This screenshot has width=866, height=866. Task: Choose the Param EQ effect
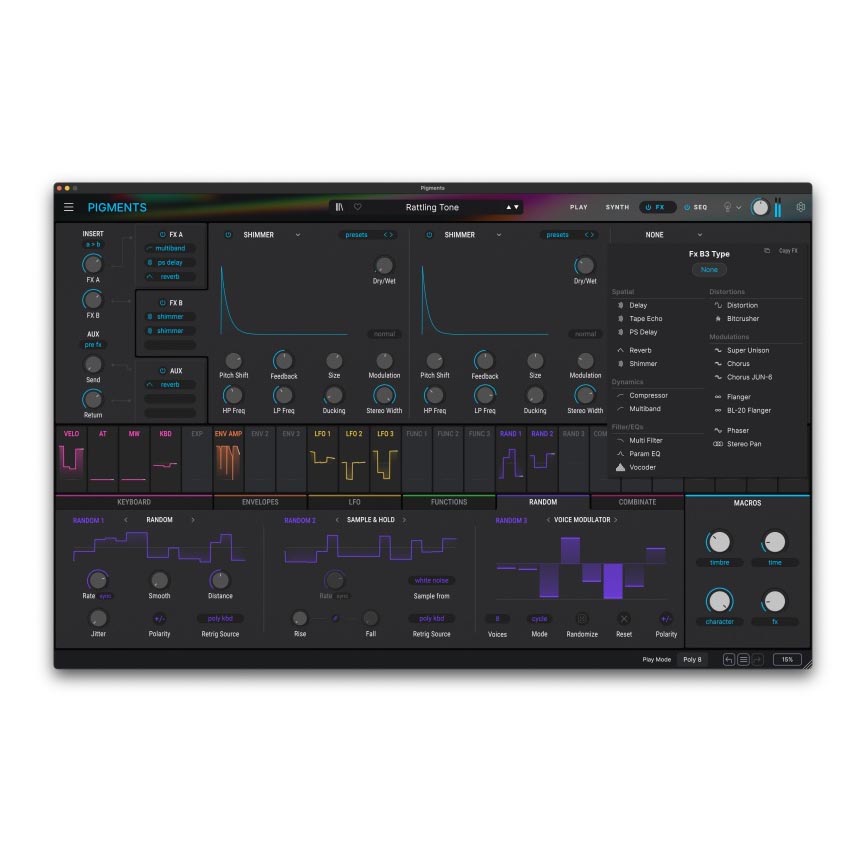(645, 454)
